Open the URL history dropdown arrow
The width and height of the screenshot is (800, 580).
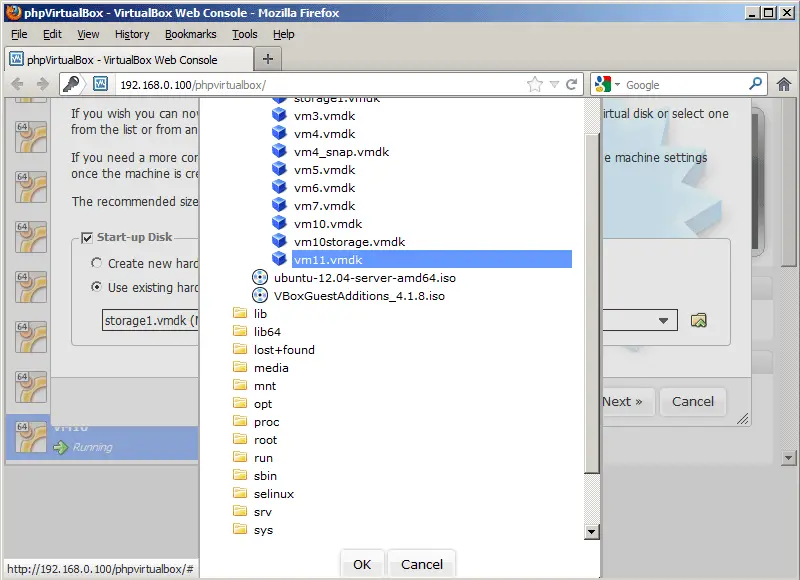[555, 85]
